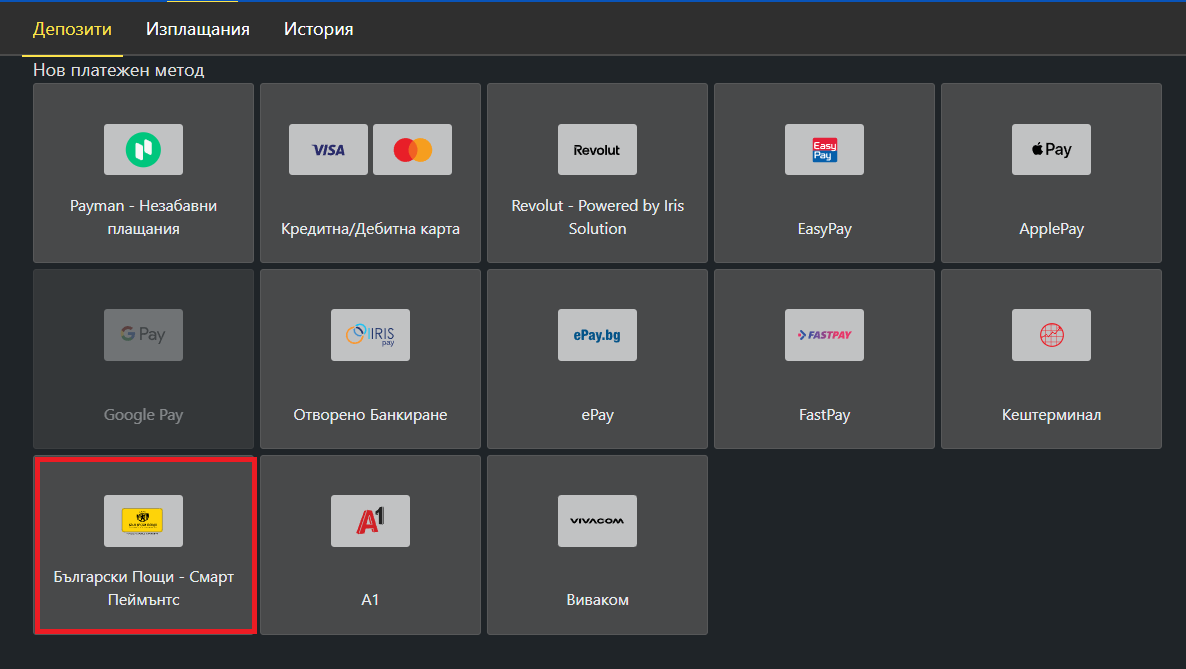Click the red globe Кештерминал icon

point(1051,334)
